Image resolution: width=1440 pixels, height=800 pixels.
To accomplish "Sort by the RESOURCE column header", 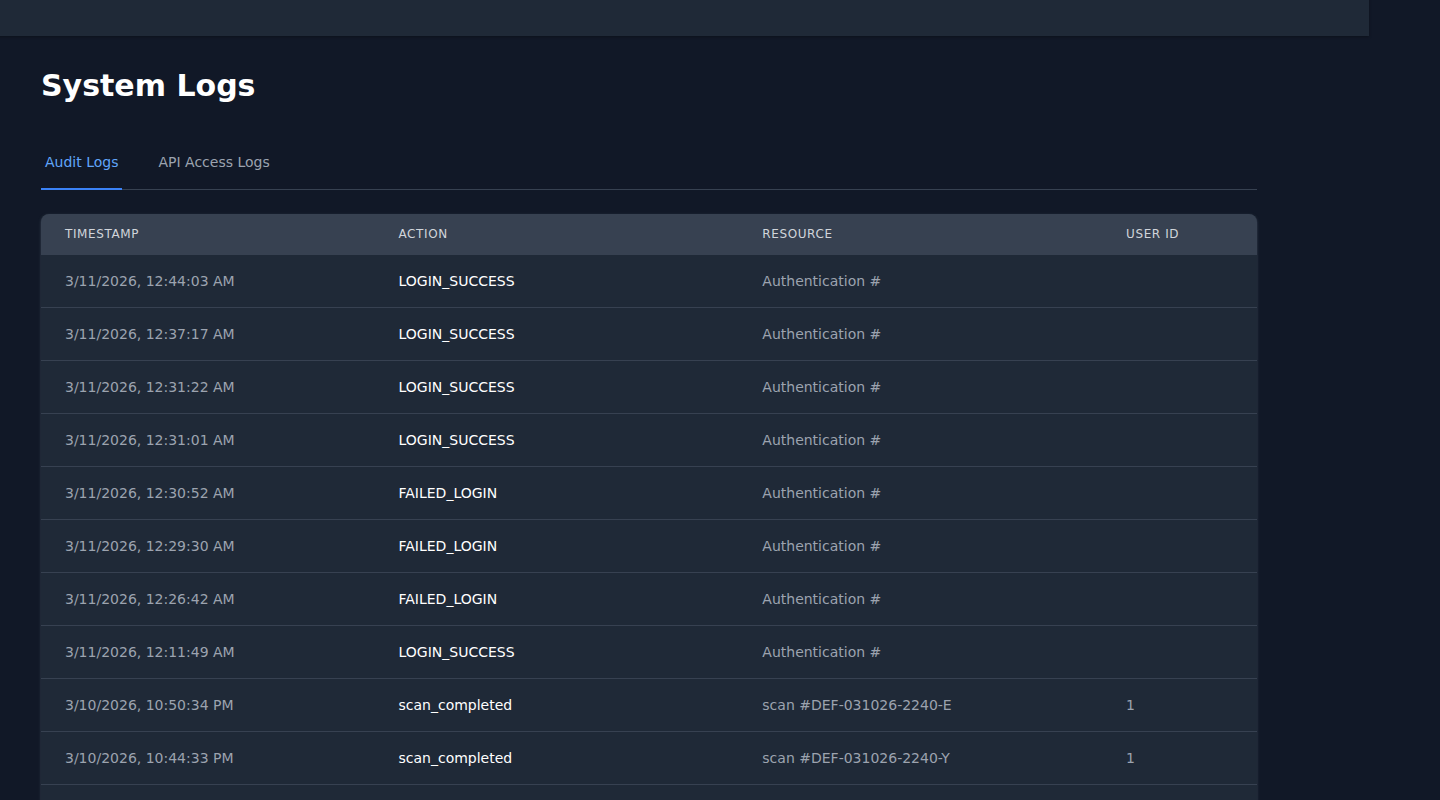I will tap(797, 233).
